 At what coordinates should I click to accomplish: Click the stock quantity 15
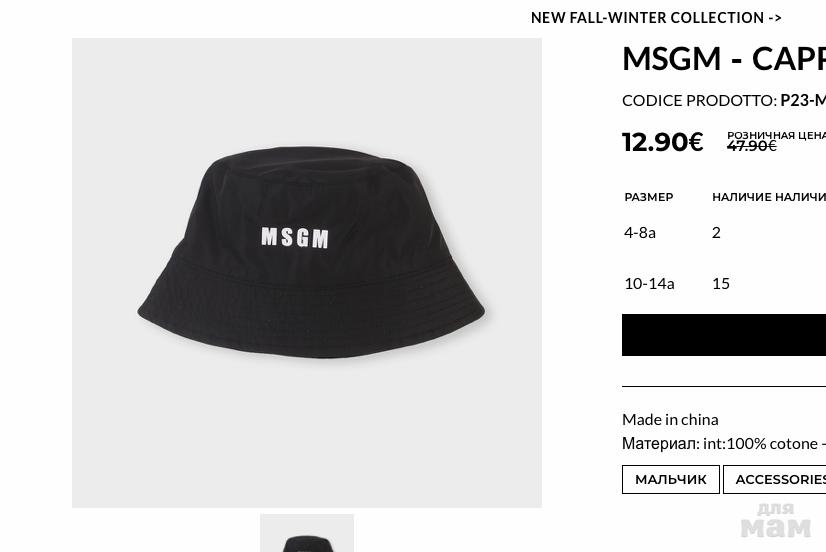coord(721,283)
